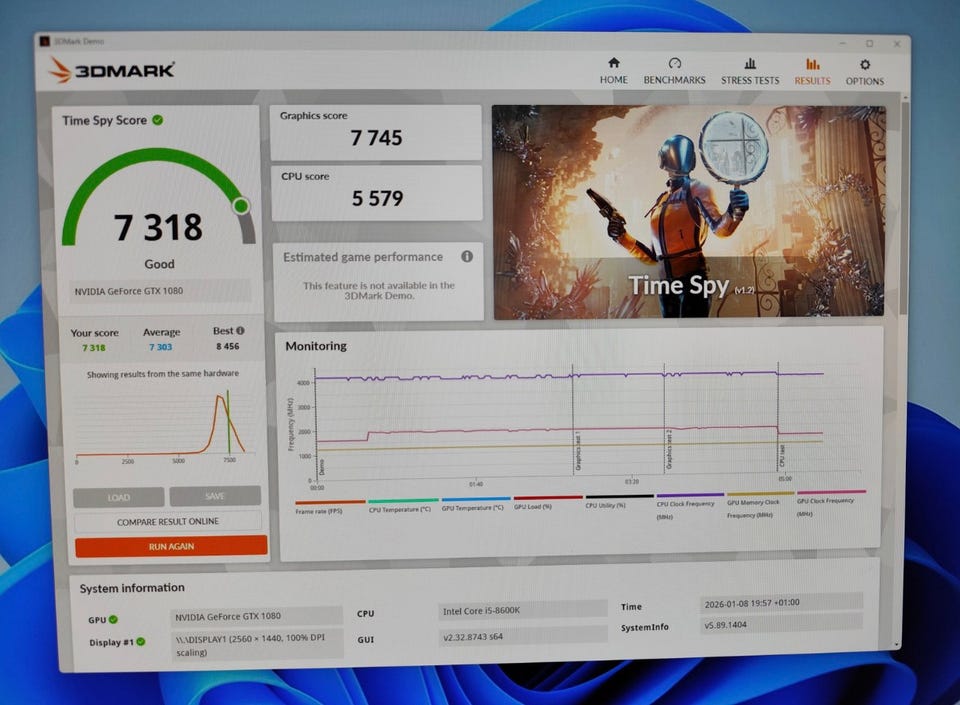Image resolution: width=960 pixels, height=705 pixels.
Task: Click the DISPLAY1 resolution field
Action: click(257, 645)
